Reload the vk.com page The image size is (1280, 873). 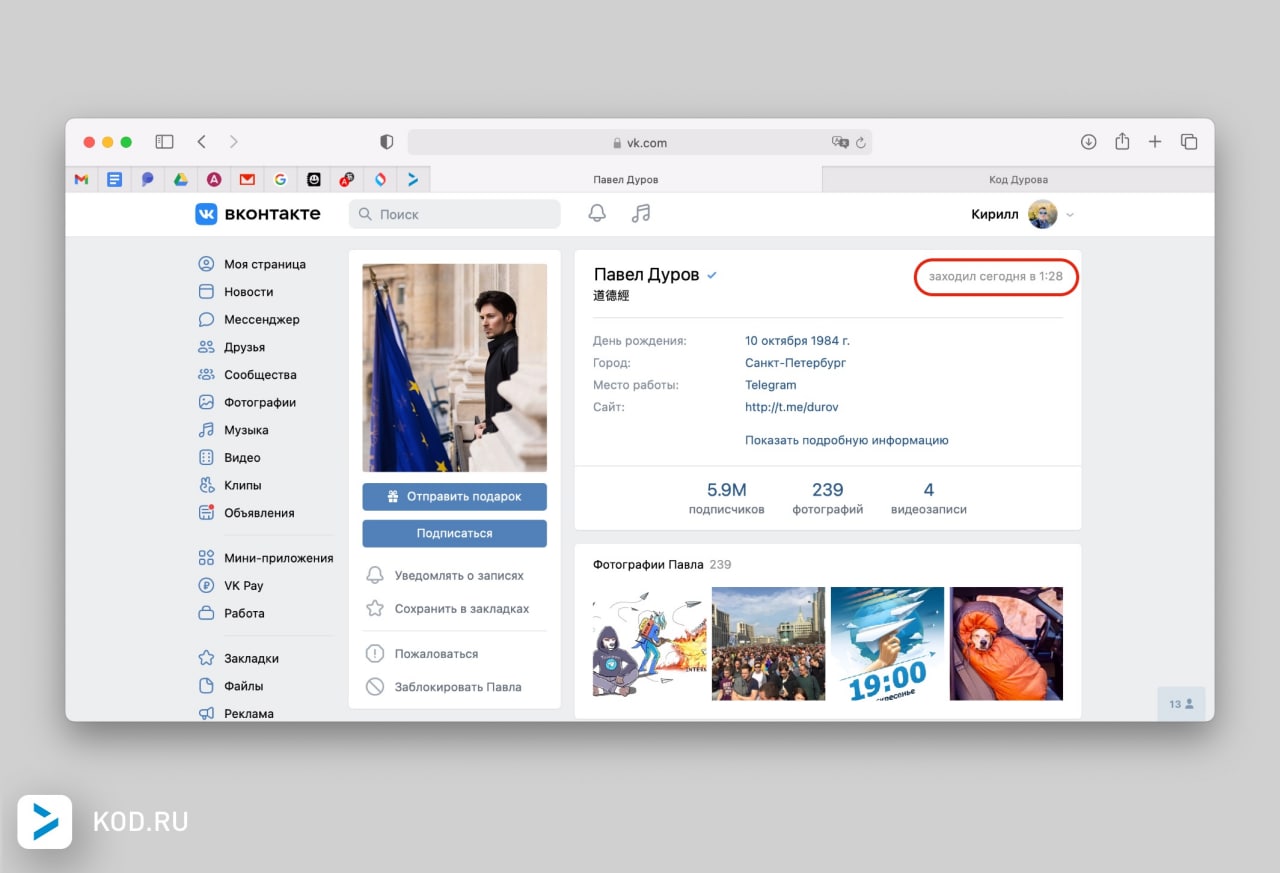(x=860, y=142)
